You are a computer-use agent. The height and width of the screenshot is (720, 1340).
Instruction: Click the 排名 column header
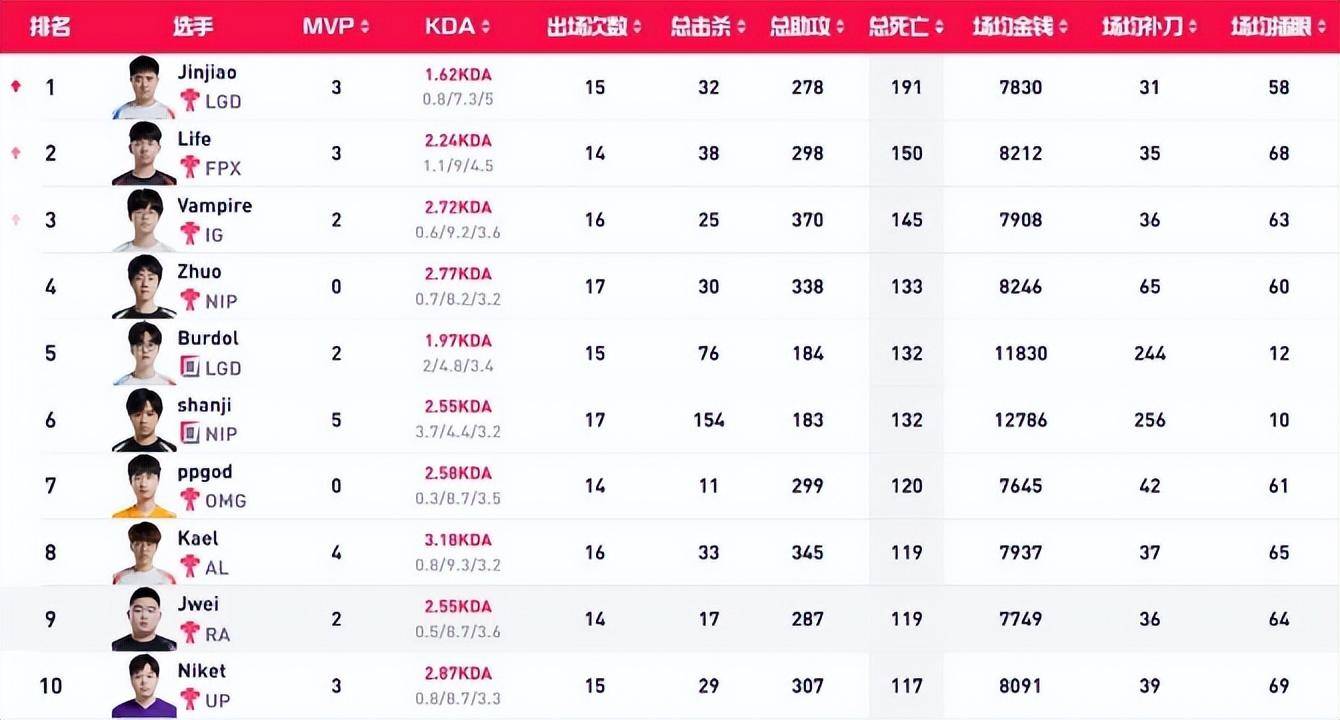tap(50, 27)
